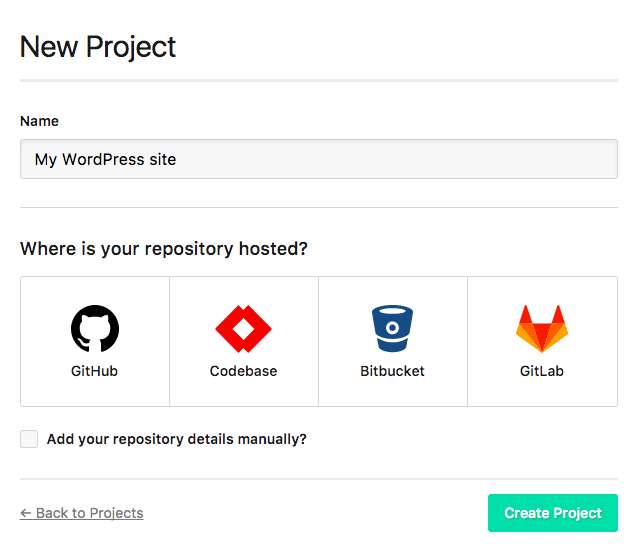Viewport: 638px width, 552px height.
Task: Select the GitHub octocat logo
Action: 95,328
